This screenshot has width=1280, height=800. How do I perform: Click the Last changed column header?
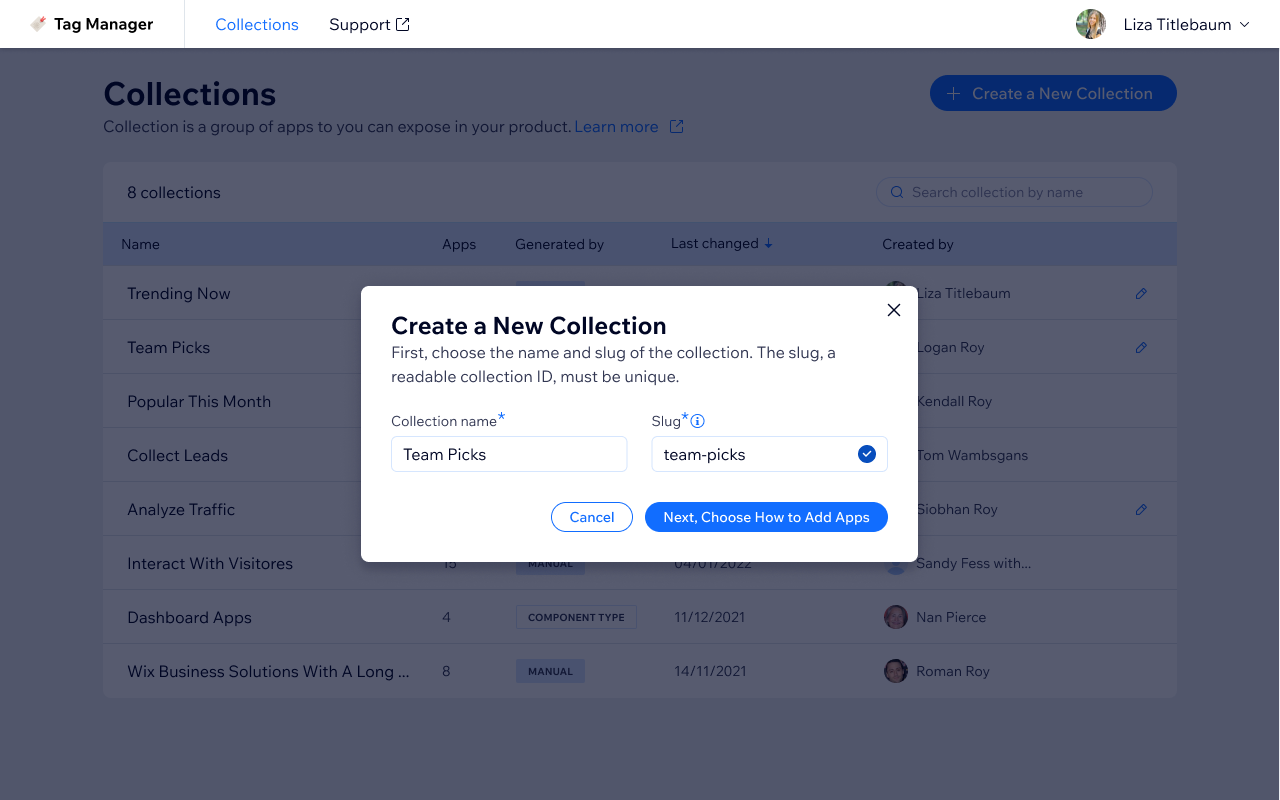[x=714, y=243]
